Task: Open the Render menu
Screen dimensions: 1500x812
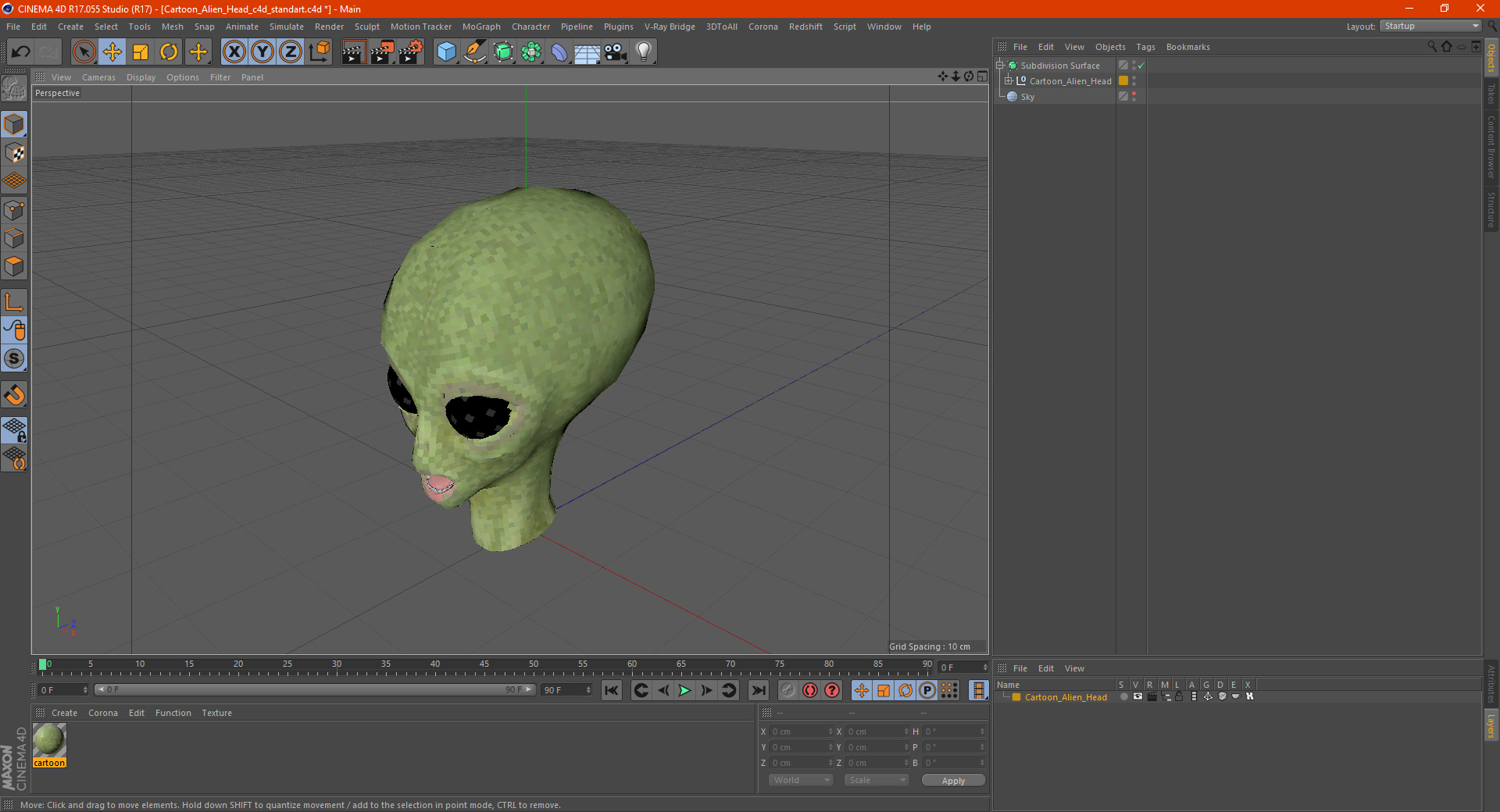Action: pyautogui.click(x=329, y=27)
